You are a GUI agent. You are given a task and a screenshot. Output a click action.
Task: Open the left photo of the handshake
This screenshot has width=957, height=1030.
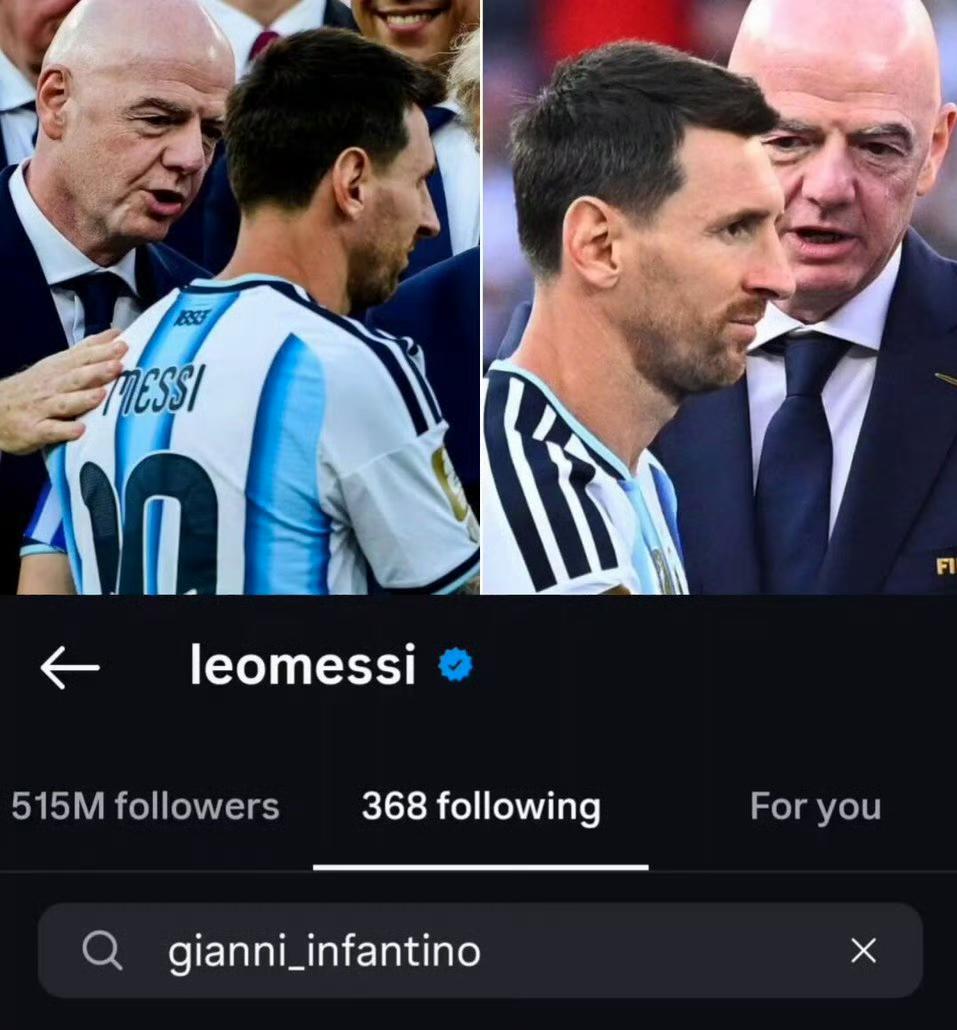pyautogui.click(x=240, y=297)
